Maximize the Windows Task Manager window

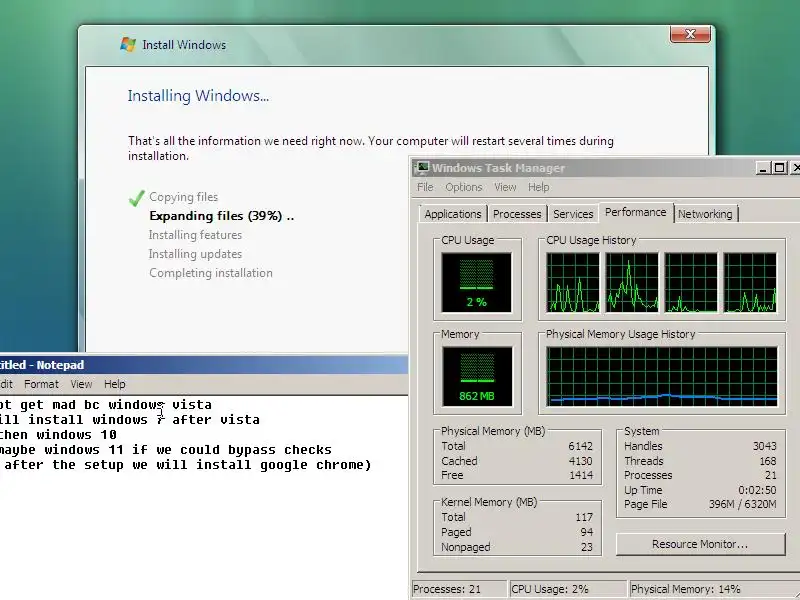pos(780,168)
